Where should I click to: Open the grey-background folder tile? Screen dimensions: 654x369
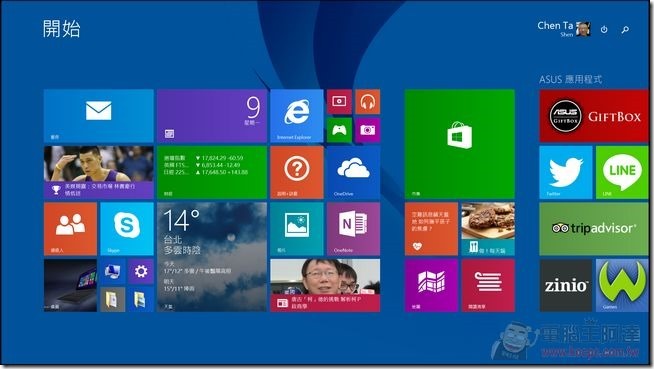pyautogui.click(x=113, y=300)
